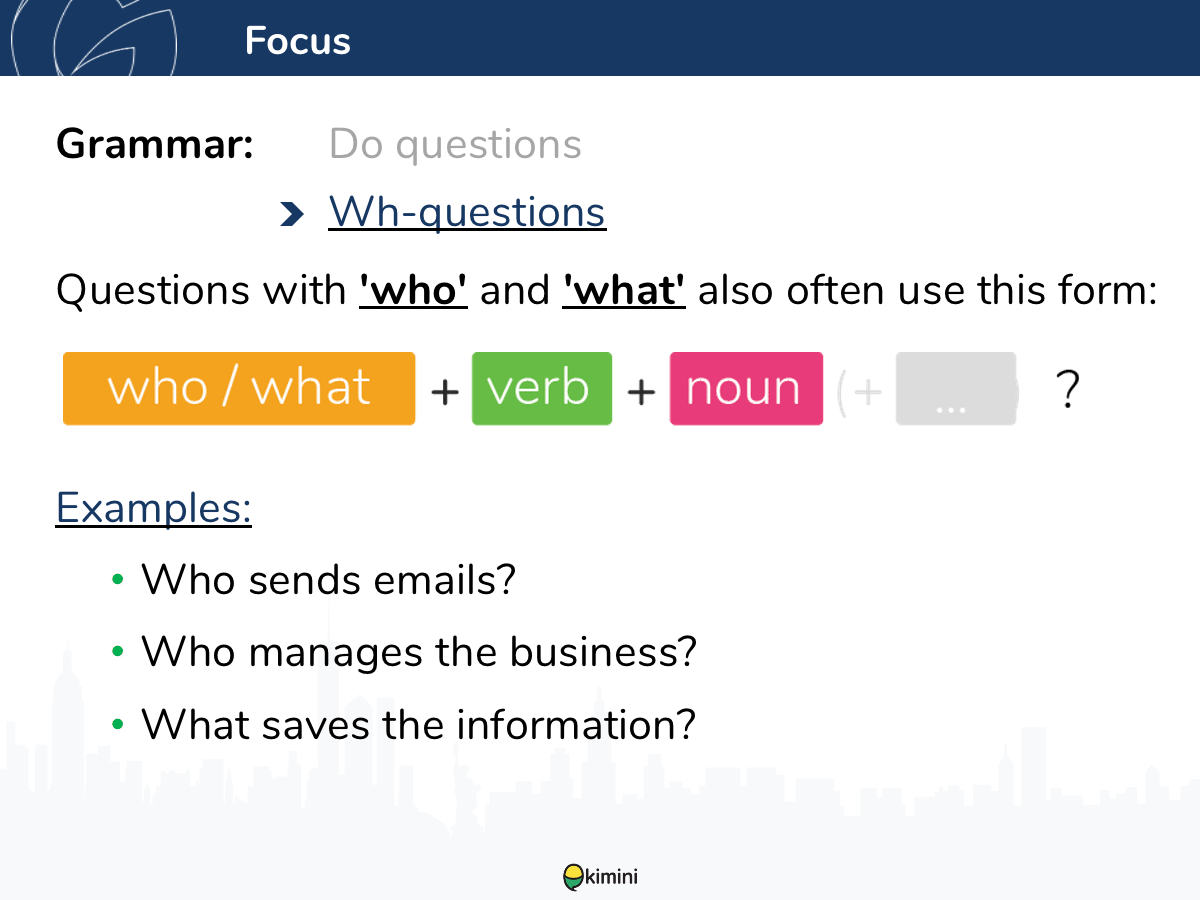Click the question mark after formula
The width and height of the screenshot is (1200, 900).
pyautogui.click(x=1068, y=390)
